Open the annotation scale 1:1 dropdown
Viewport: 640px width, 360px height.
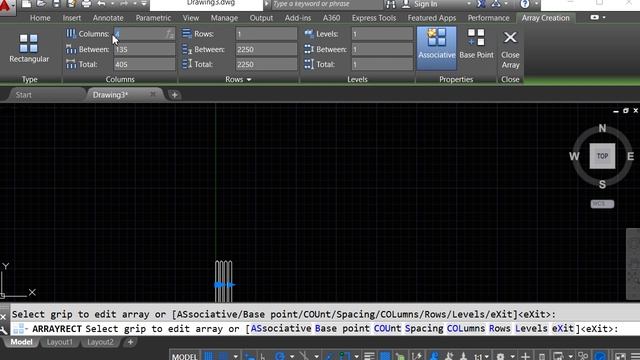point(482,356)
